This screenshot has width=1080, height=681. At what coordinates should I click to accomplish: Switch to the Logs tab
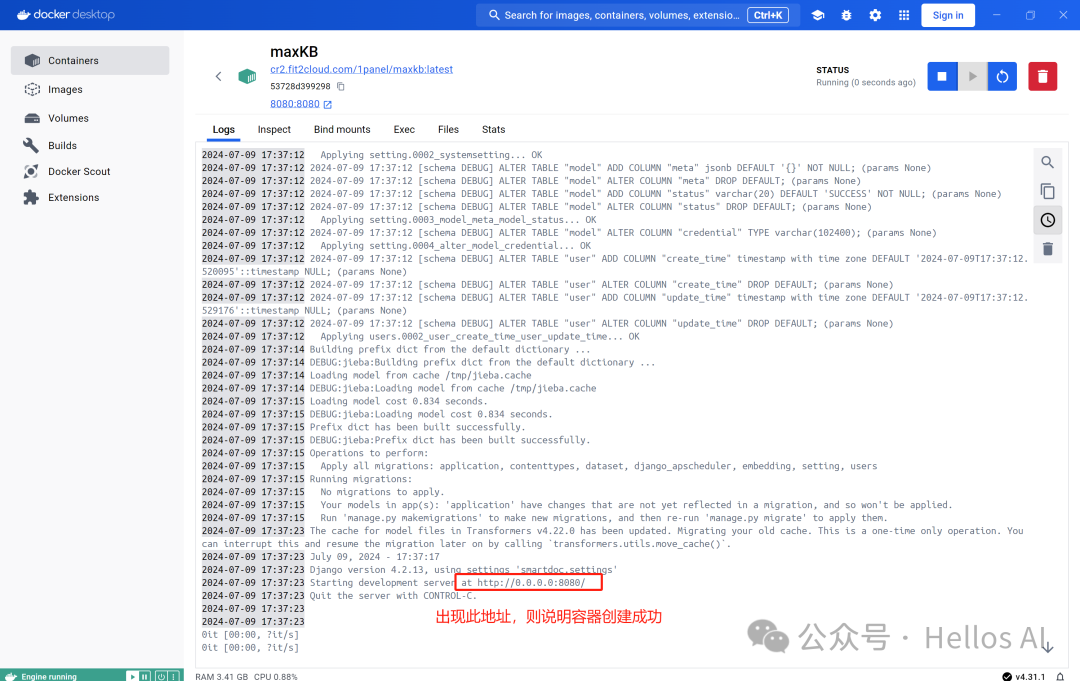tap(223, 129)
